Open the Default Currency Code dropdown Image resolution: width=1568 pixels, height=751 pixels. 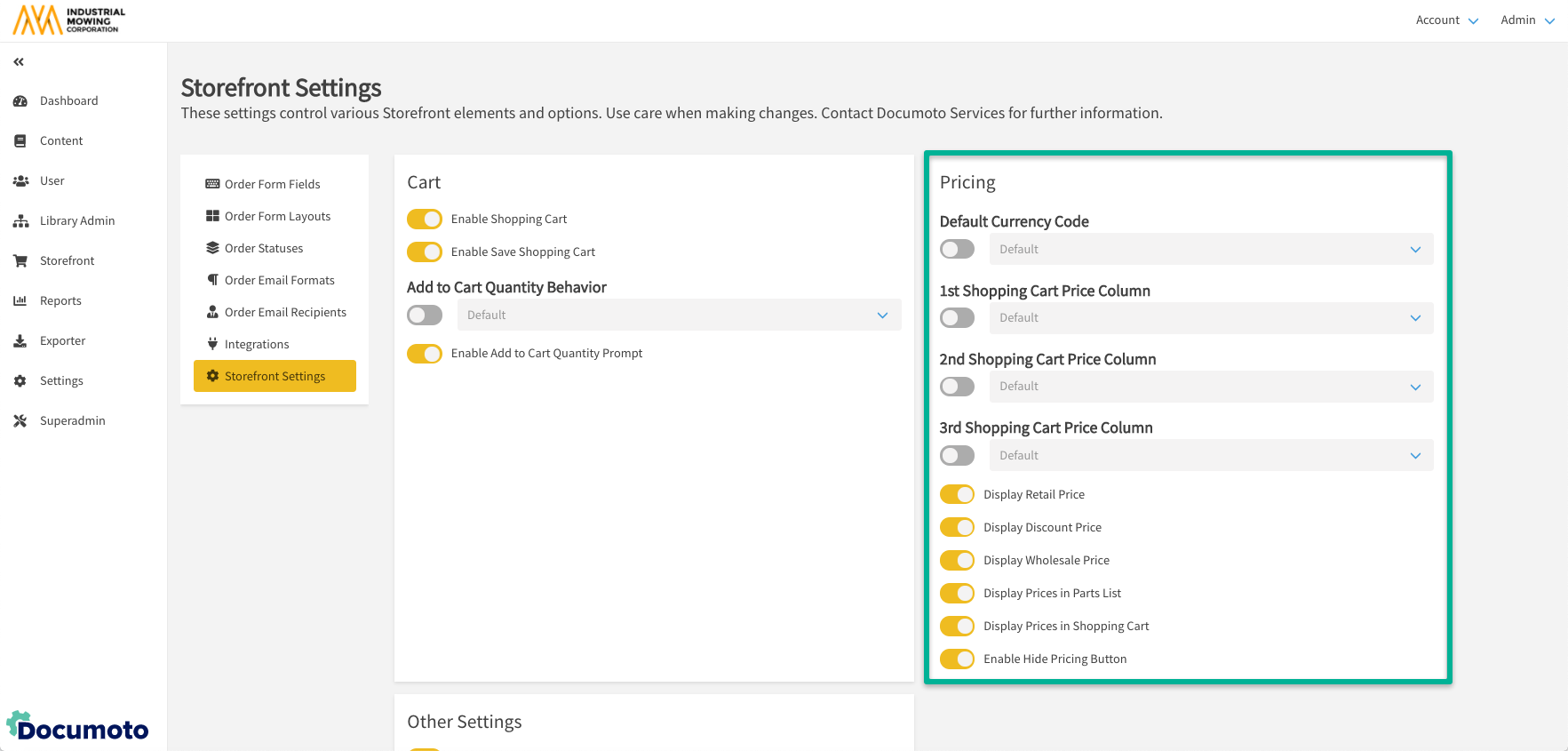[x=1210, y=250]
